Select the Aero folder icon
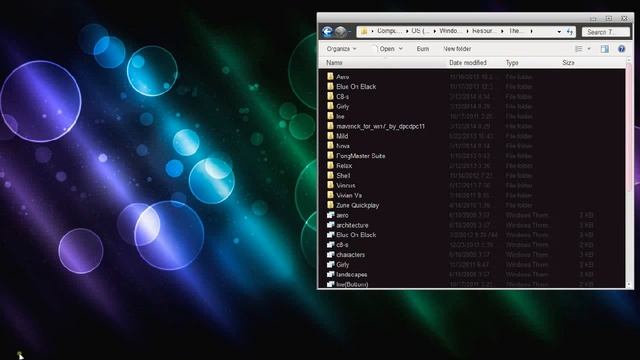 (331, 76)
